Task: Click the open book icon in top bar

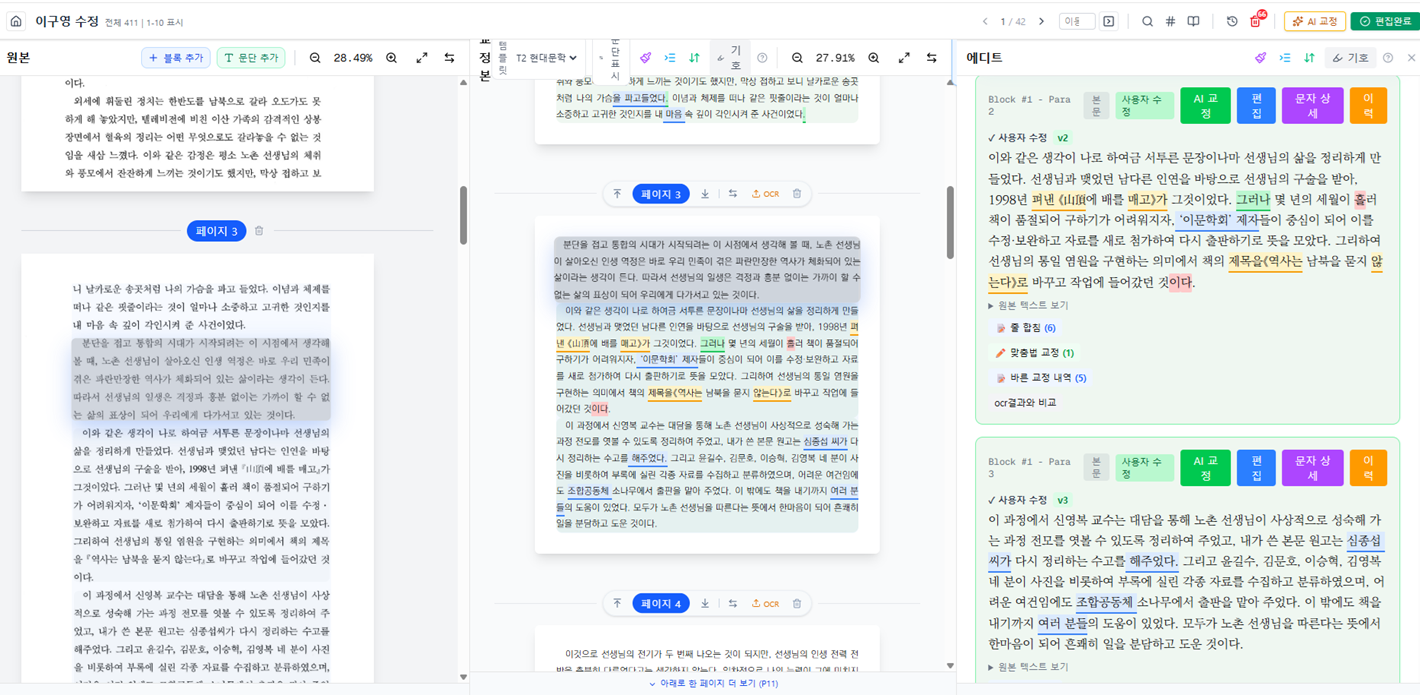Action: [1193, 21]
